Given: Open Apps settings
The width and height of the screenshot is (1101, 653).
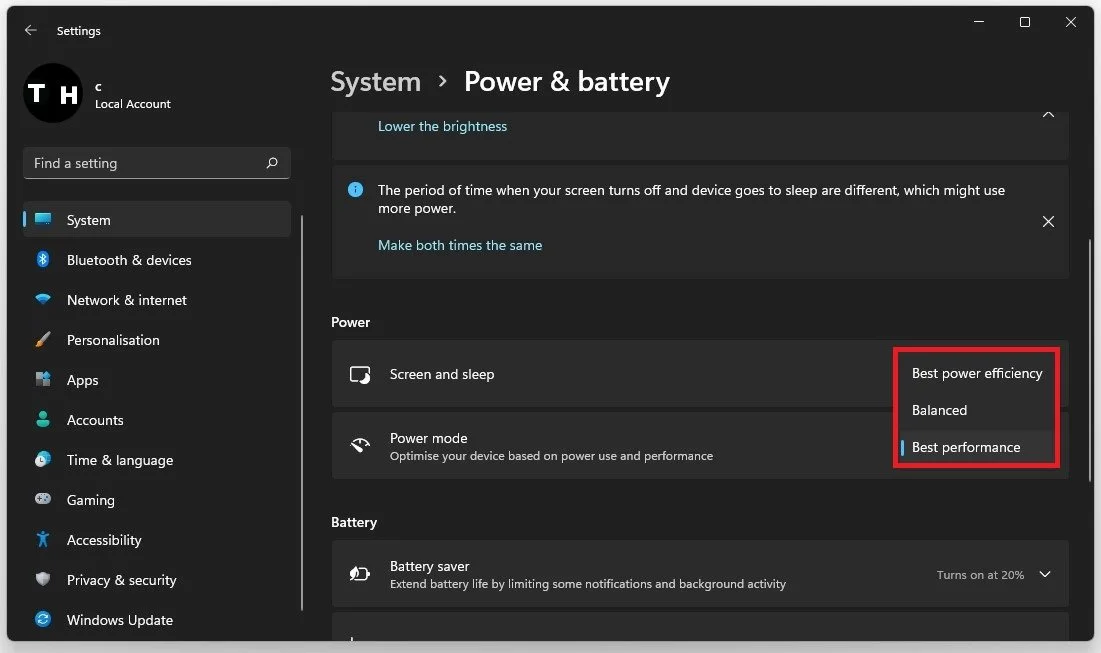Looking at the screenshot, I should click(157, 380).
